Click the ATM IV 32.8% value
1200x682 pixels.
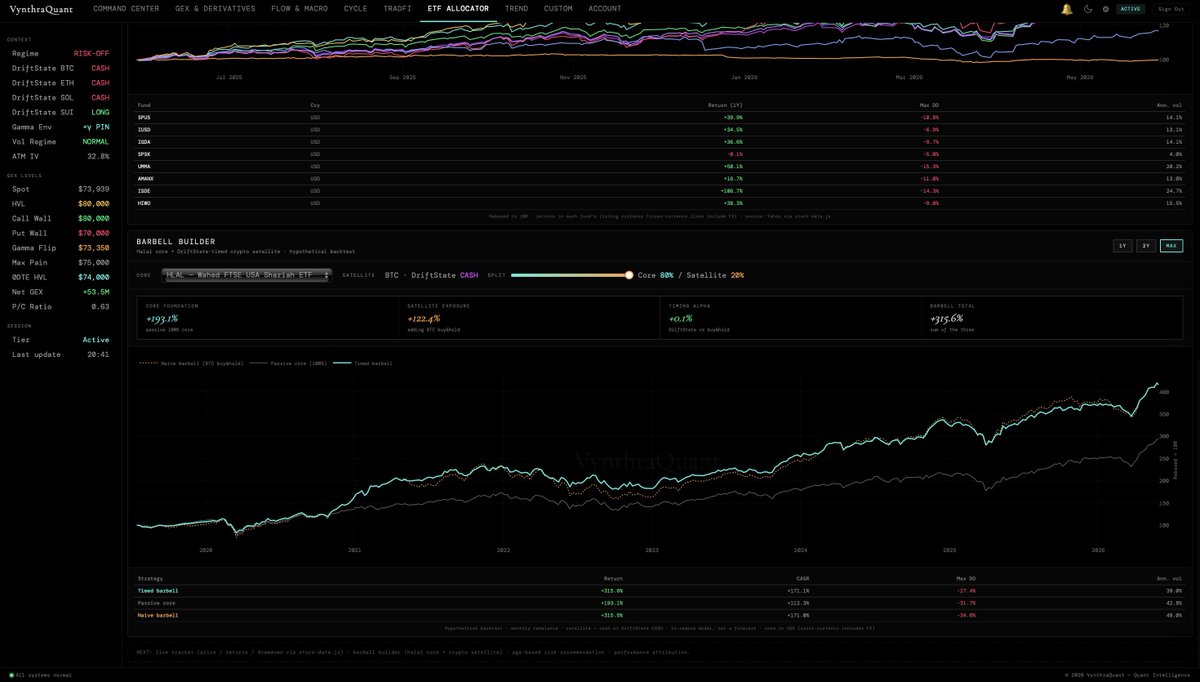98,156
